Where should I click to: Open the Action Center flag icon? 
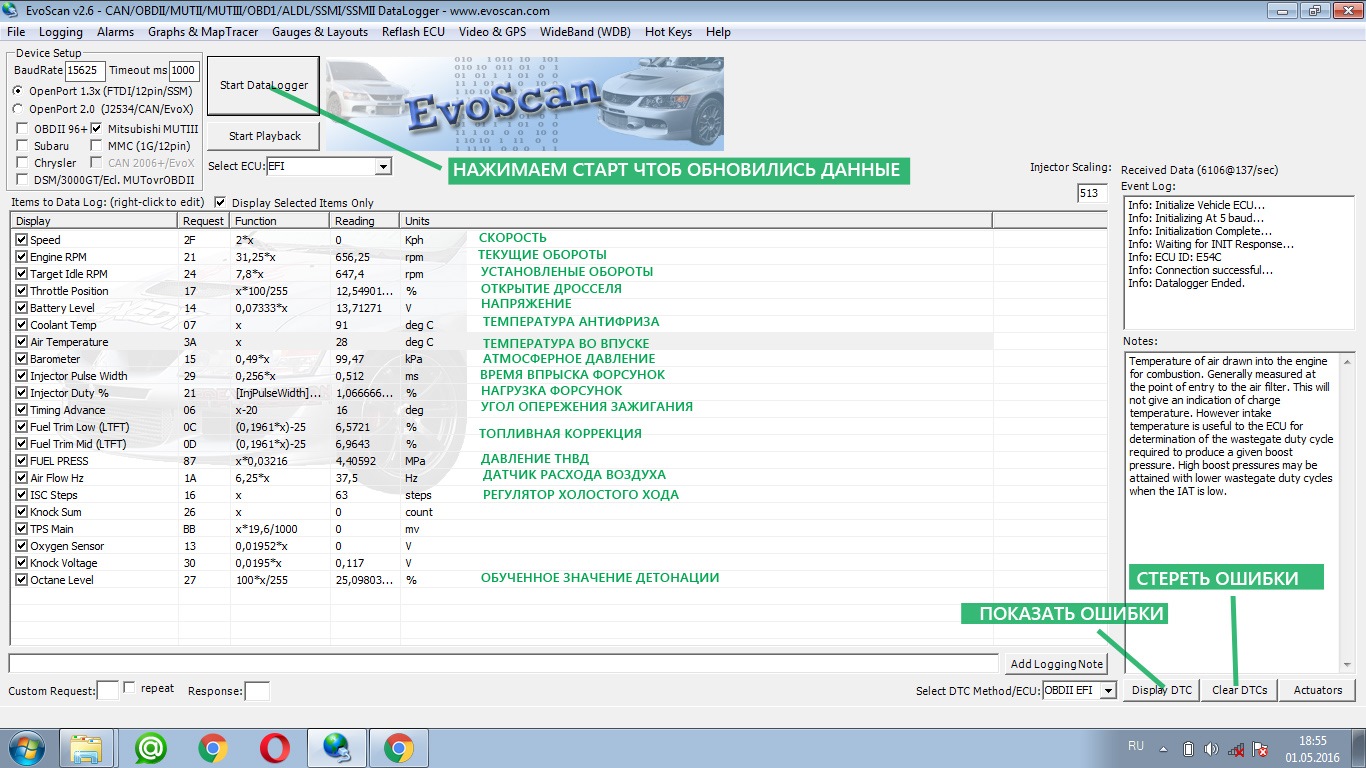pos(1261,748)
